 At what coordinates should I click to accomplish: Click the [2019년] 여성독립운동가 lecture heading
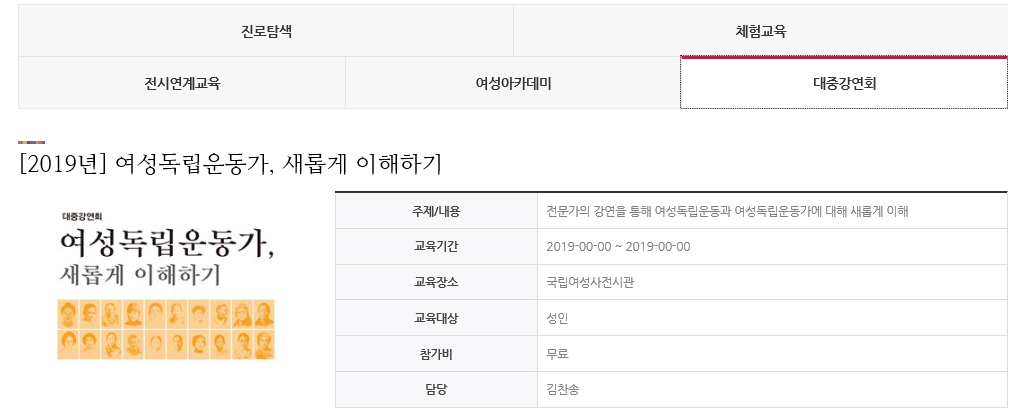230,163
